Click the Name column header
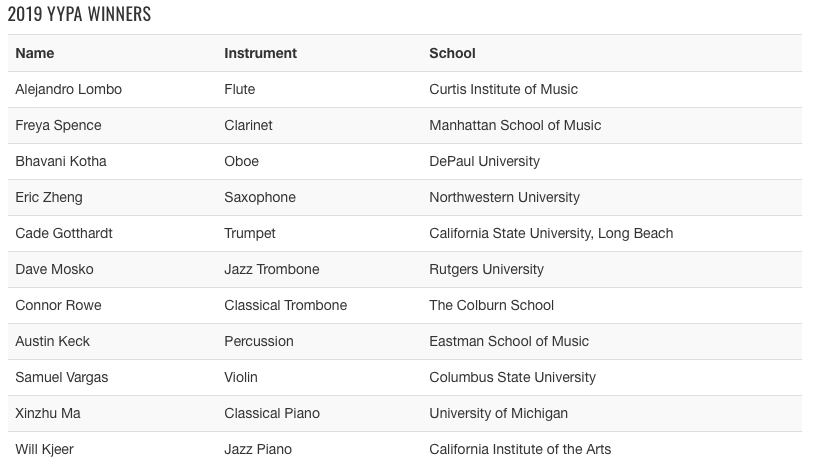 click(35, 53)
